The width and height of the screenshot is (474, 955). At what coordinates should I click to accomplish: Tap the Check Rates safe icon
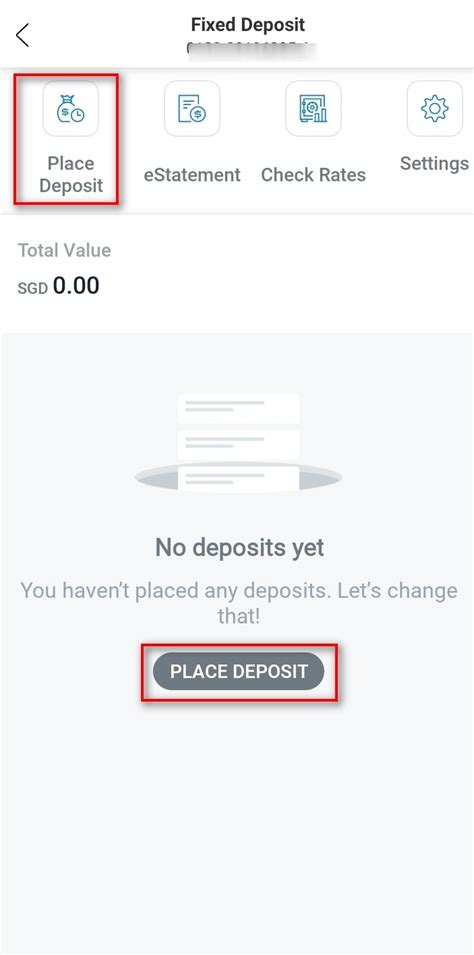click(x=313, y=108)
